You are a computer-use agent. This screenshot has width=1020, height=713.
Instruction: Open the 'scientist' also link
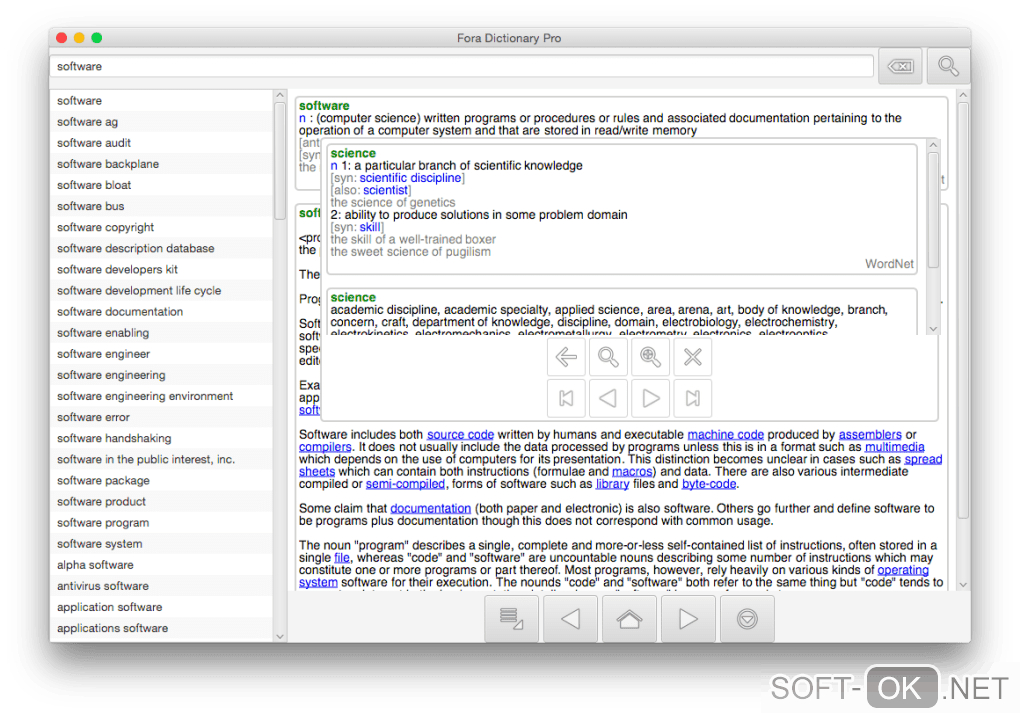pyautogui.click(x=386, y=191)
